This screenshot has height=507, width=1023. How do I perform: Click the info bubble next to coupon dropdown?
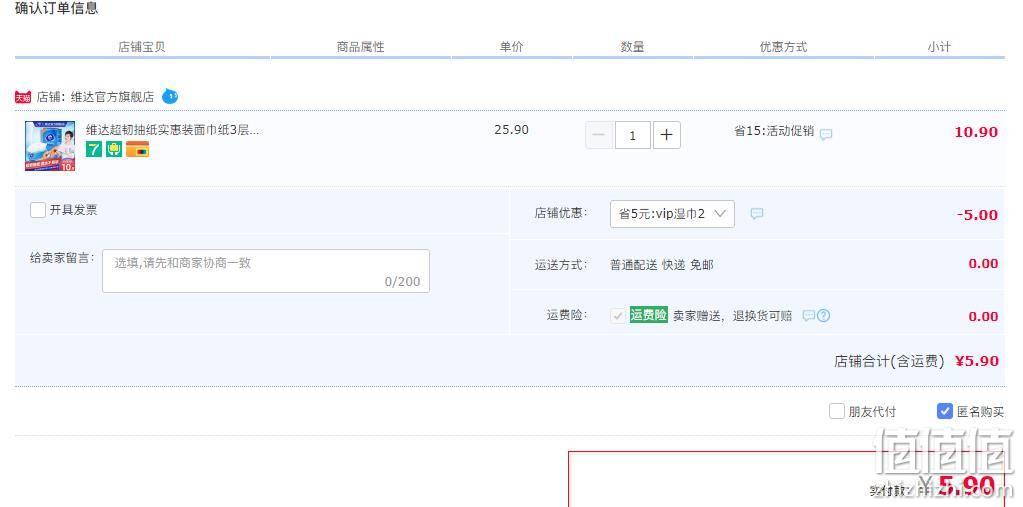(757, 213)
